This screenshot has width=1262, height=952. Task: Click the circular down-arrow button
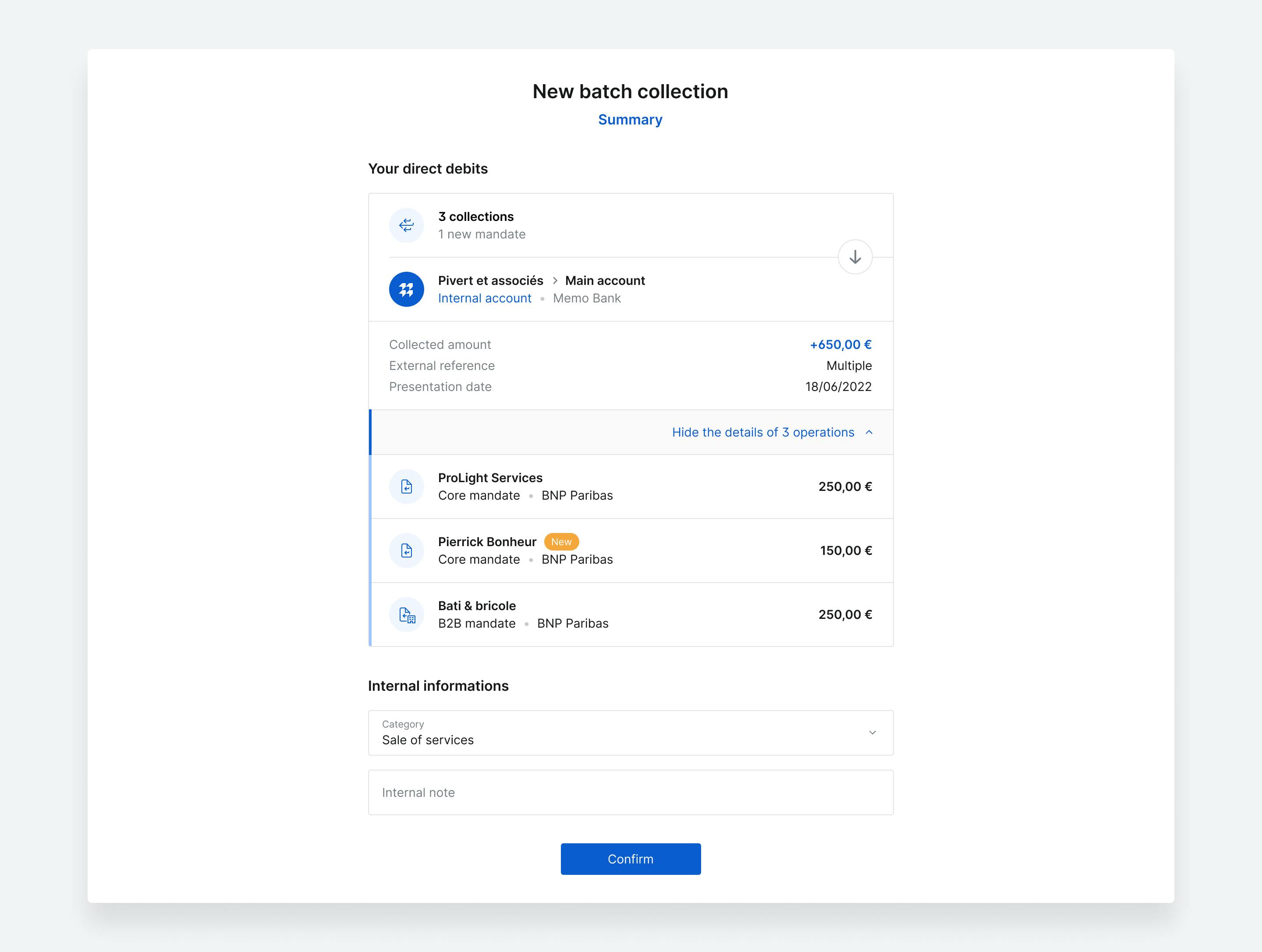(x=854, y=257)
